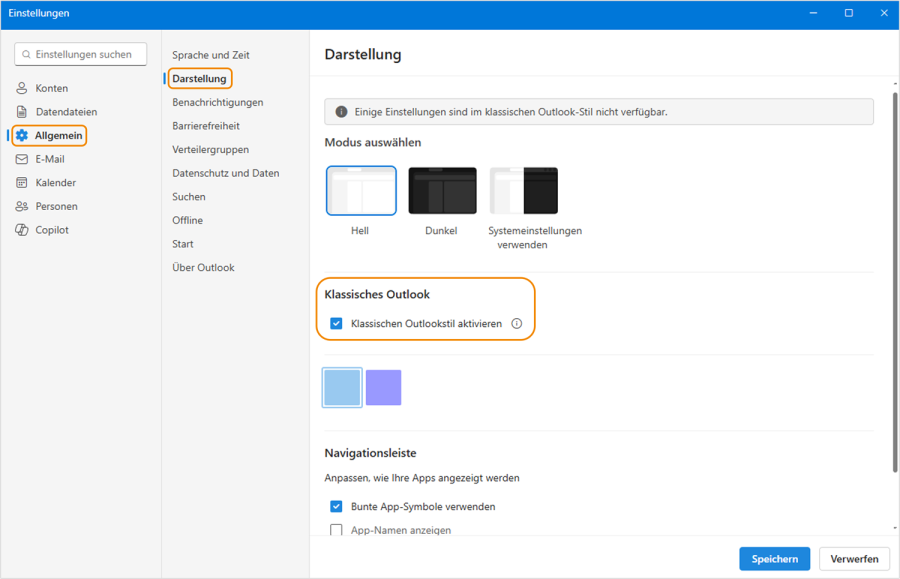Image resolution: width=900 pixels, height=579 pixels.
Task: Select the Darstellung settings page
Action: point(199,79)
